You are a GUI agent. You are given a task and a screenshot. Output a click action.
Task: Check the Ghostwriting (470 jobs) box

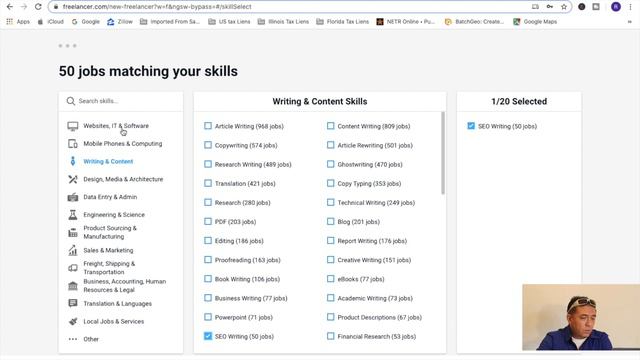(x=331, y=164)
